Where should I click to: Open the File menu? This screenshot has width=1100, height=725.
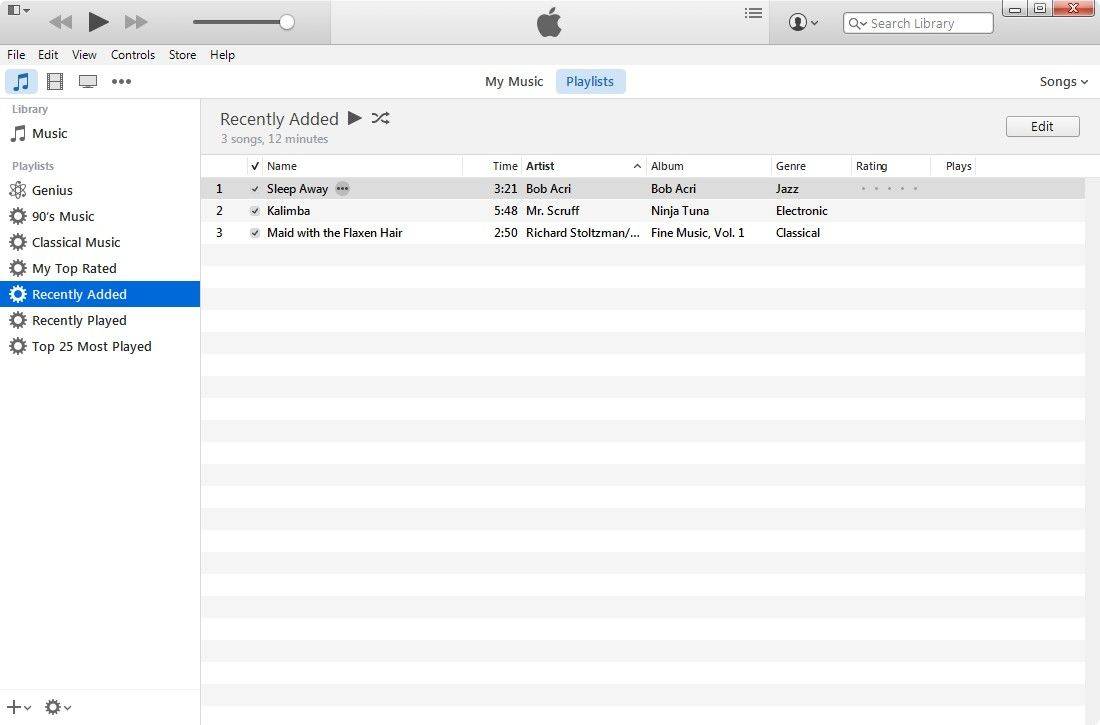[16, 55]
